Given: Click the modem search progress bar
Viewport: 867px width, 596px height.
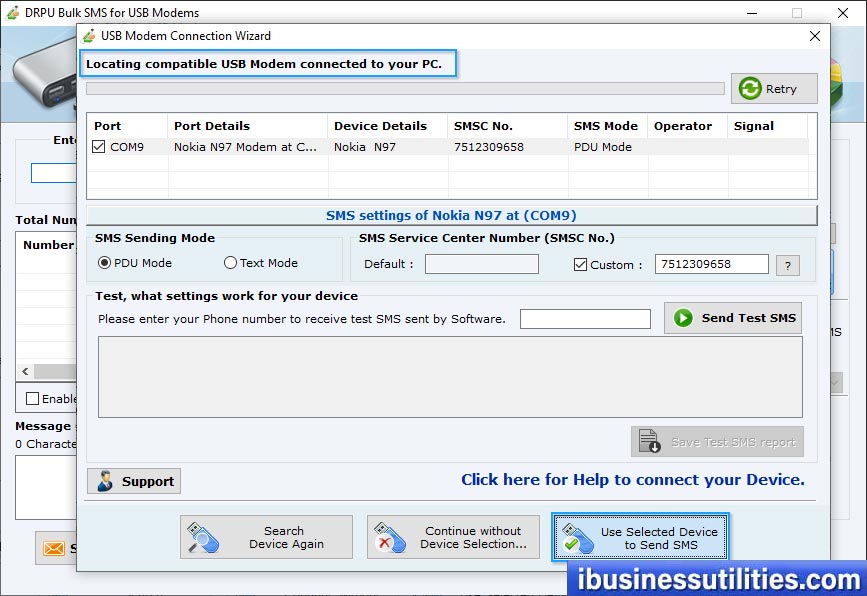Looking at the screenshot, I should (x=405, y=88).
